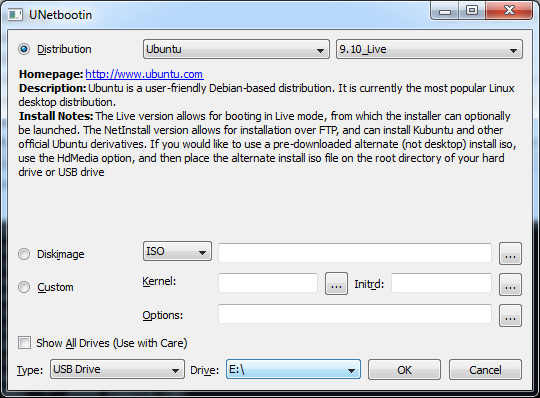Open the 9.10_Live version dropdown
The width and height of the screenshot is (540, 398).
429,49
